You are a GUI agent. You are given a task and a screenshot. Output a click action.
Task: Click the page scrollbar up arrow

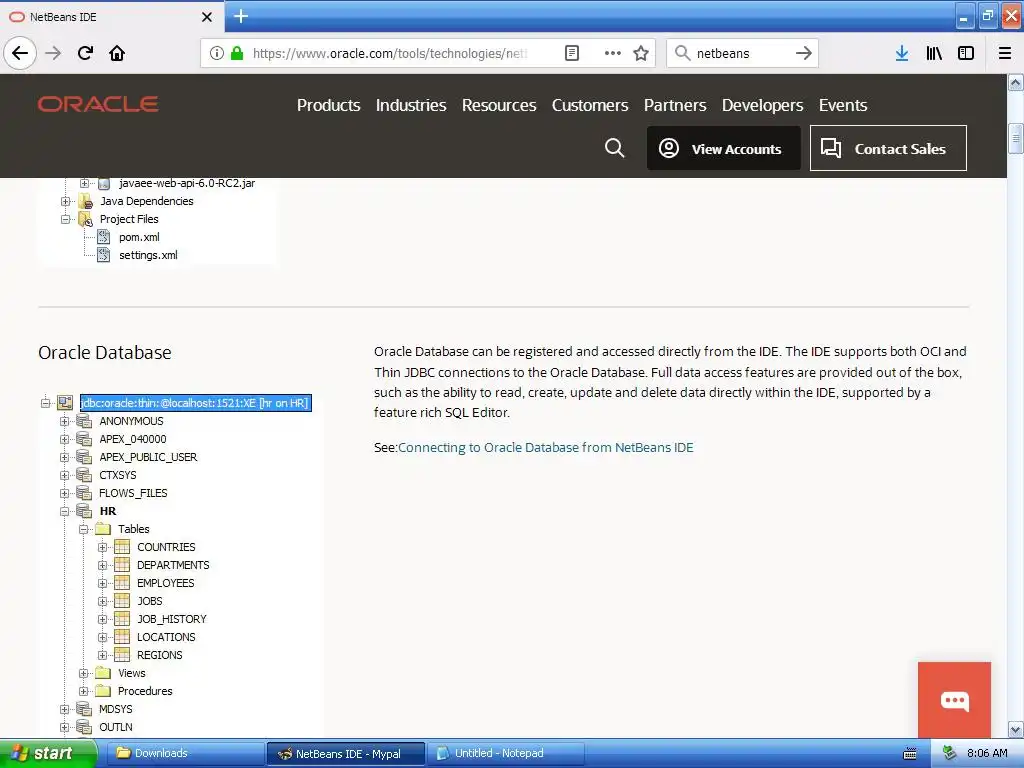click(x=1015, y=83)
